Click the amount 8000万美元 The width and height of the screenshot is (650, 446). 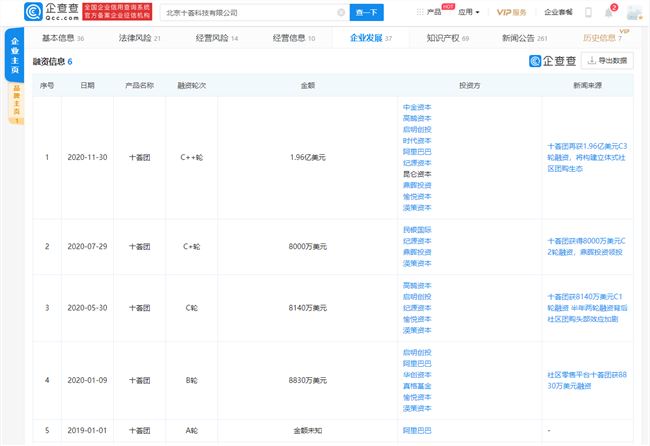click(308, 247)
